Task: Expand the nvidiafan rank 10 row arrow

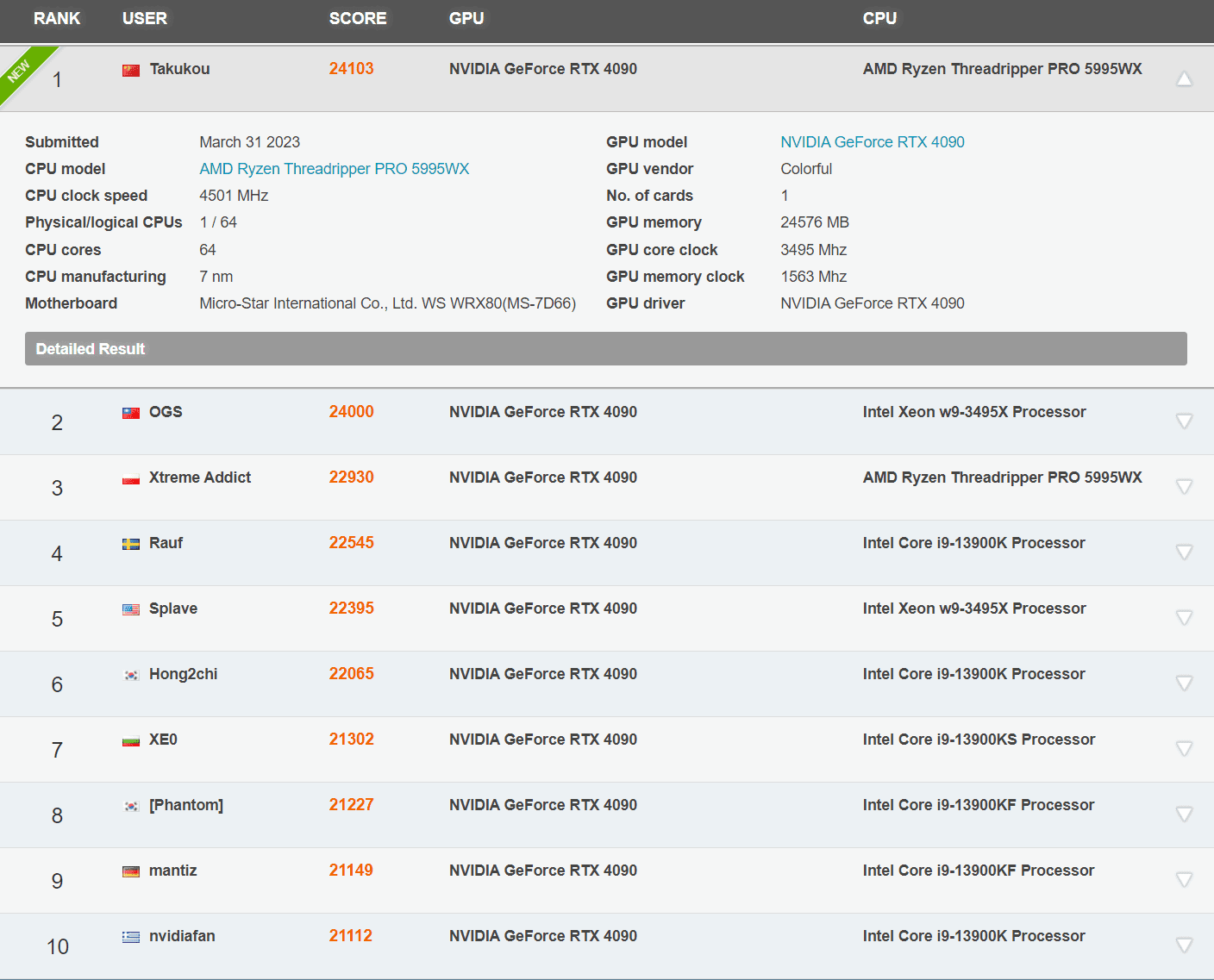Action: click(1184, 946)
